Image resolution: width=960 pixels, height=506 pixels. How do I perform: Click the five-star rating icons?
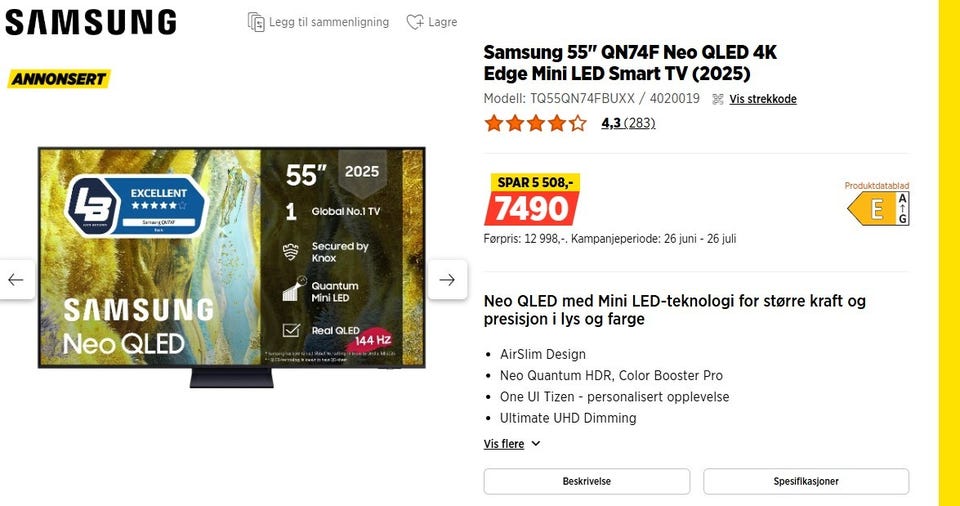(535, 123)
